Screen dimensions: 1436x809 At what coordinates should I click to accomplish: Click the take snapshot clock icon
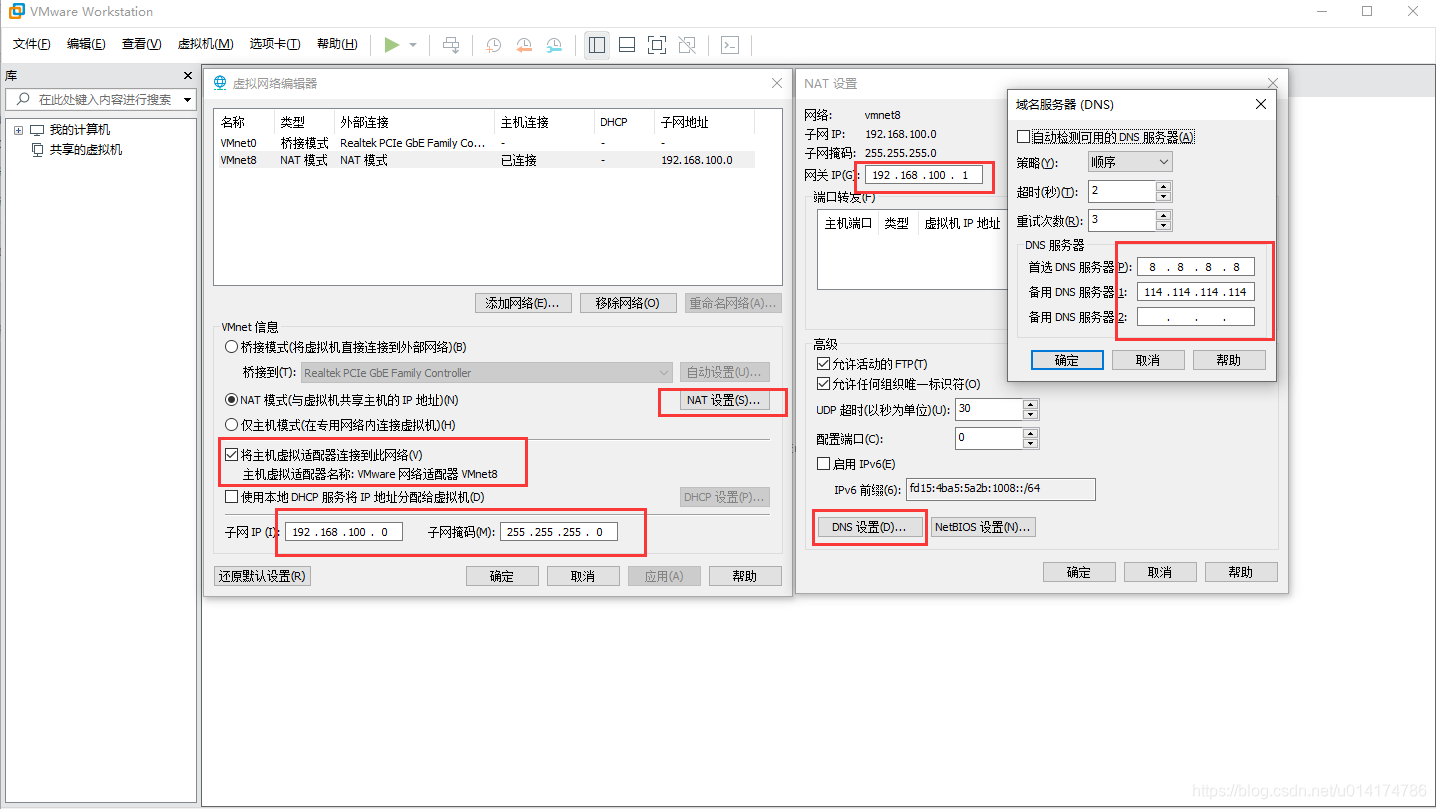click(x=494, y=45)
